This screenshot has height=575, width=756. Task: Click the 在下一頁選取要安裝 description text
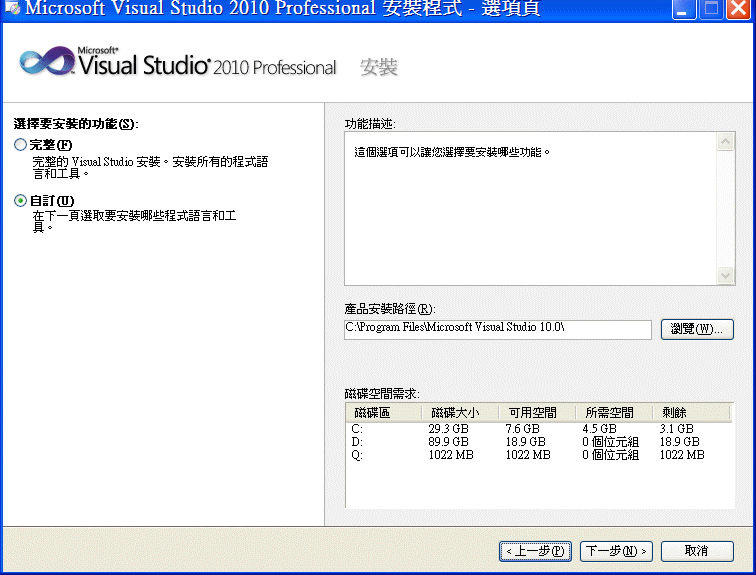click(x=134, y=221)
